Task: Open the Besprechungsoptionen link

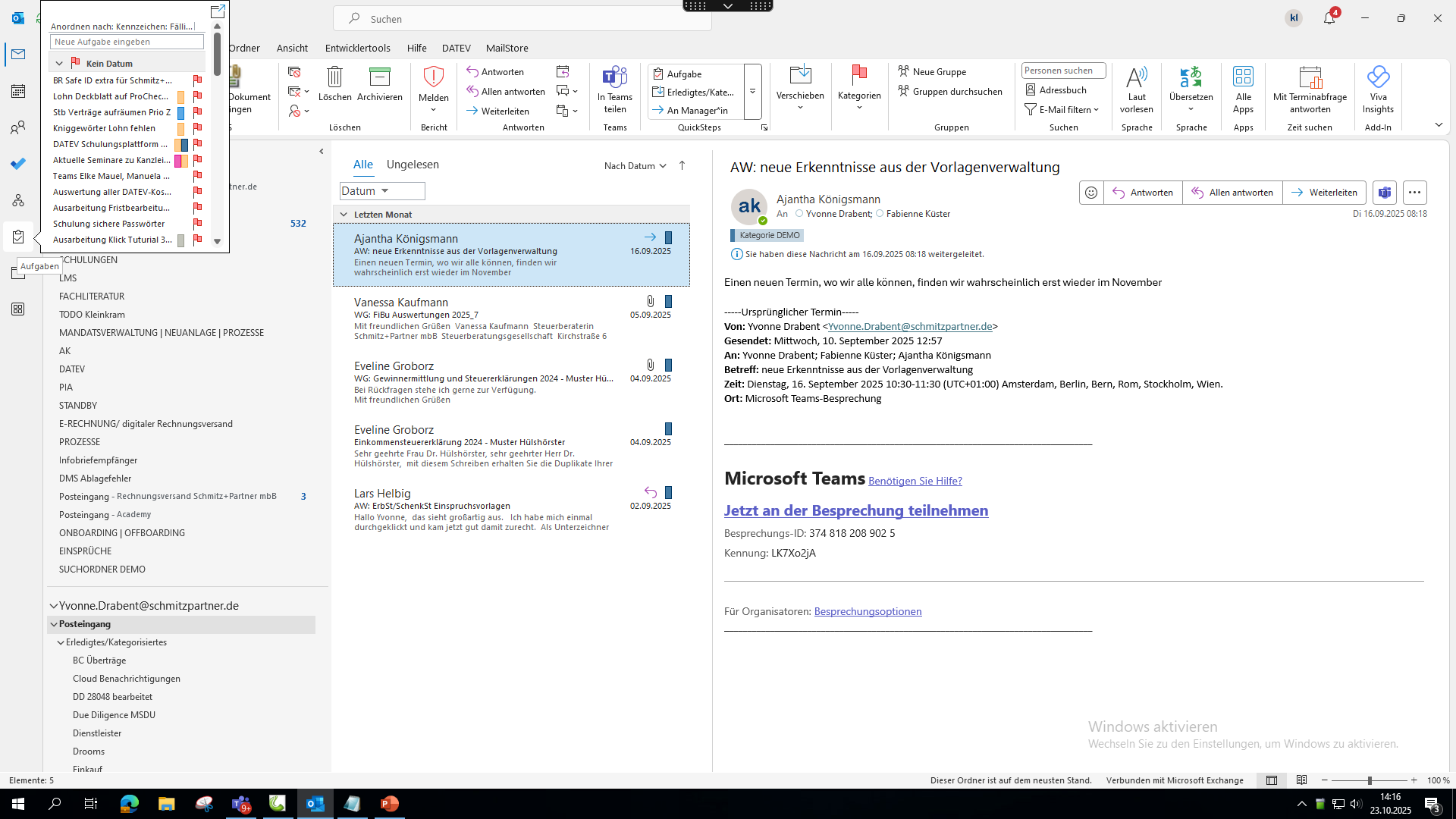Action: point(868,611)
